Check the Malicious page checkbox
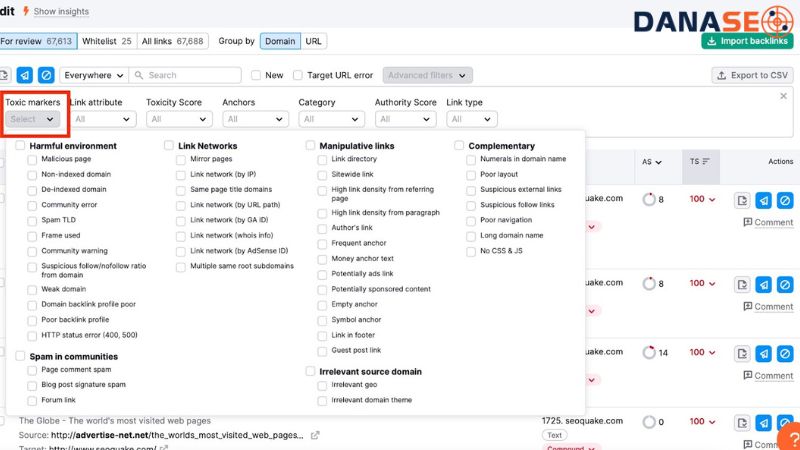This screenshot has width=800, height=450. click(x=33, y=159)
